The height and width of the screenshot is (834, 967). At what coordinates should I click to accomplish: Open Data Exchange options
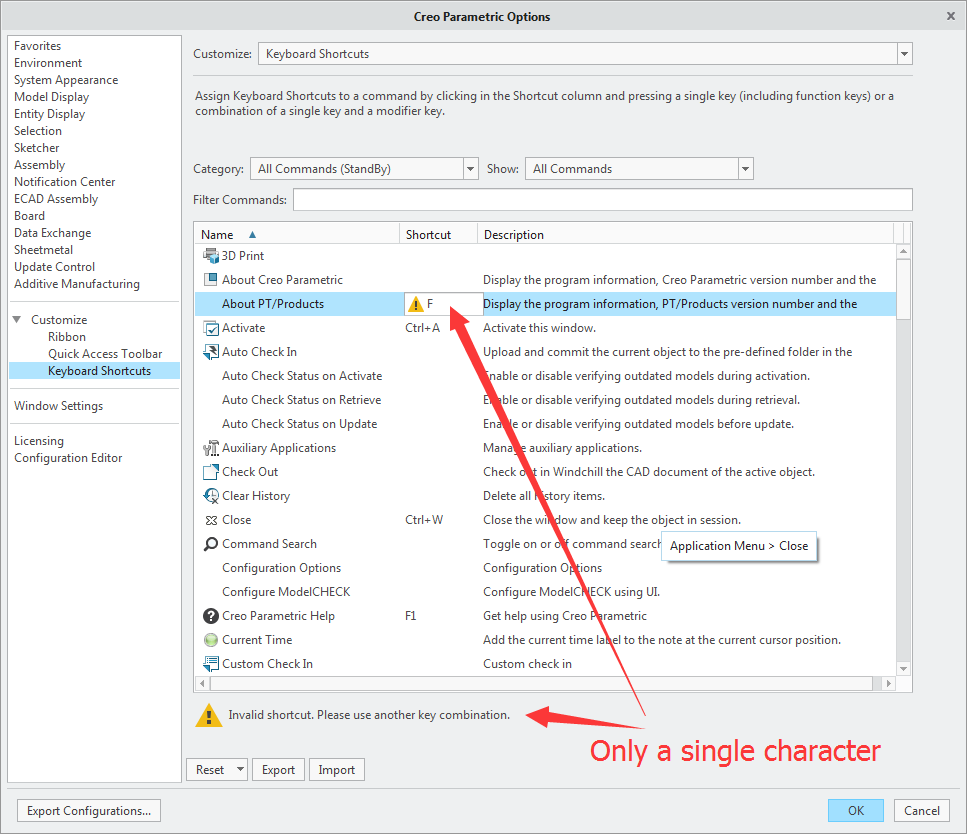(x=52, y=233)
